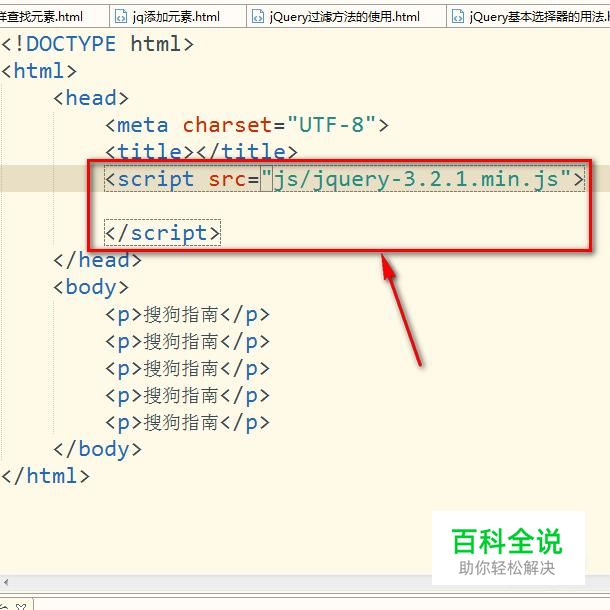The height and width of the screenshot is (610, 610).
Task: Click the opening <head> tag
Action: click(91, 98)
